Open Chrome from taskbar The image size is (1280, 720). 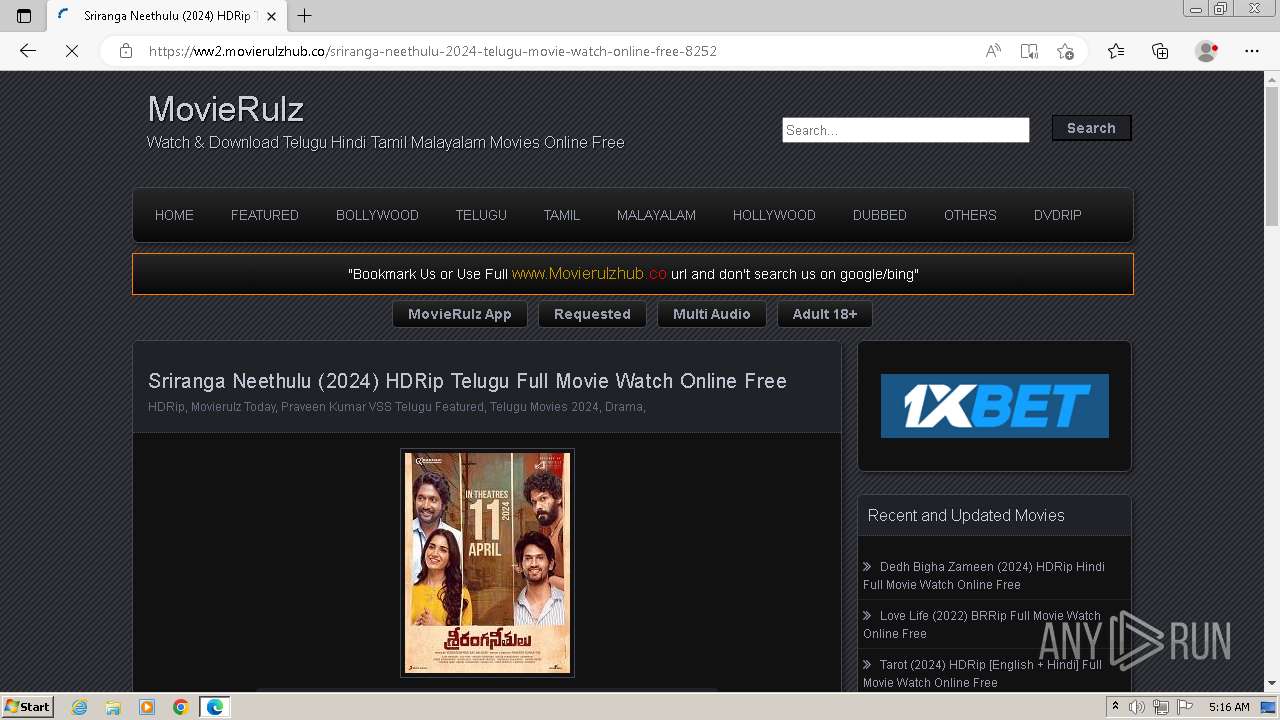pos(181,707)
